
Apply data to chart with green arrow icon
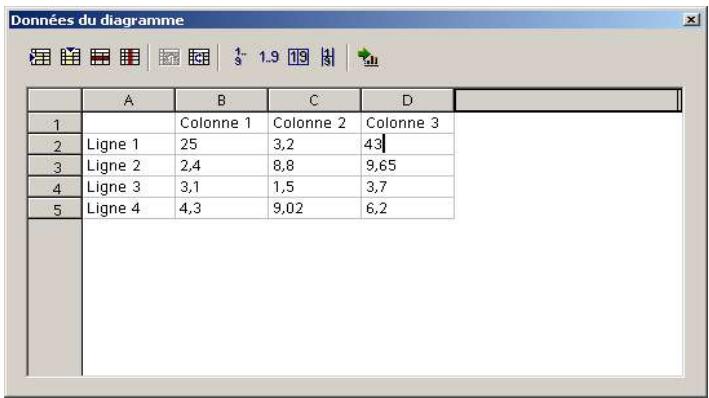point(368,57)
